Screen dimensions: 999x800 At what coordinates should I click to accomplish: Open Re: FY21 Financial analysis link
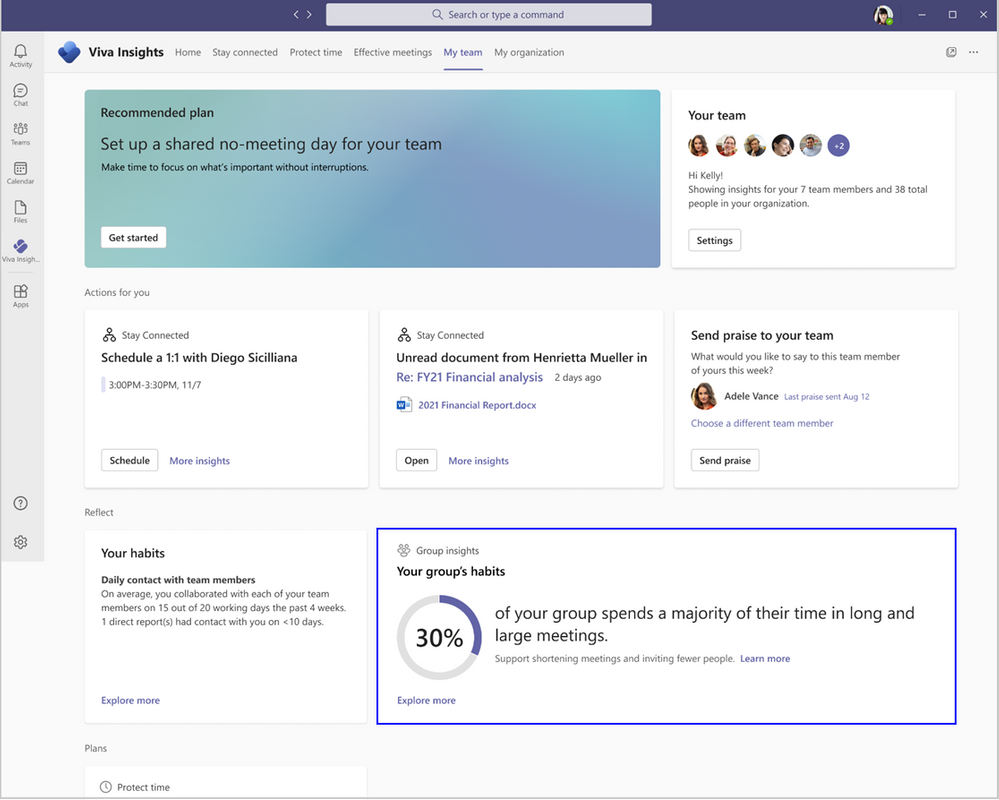tap(470, 377)
